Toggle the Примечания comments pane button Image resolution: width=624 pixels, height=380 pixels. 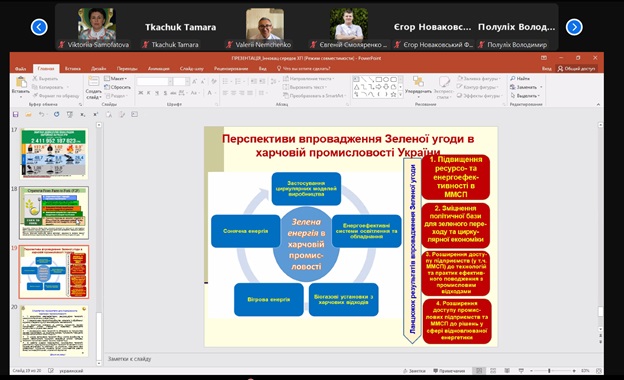(449, 370)
